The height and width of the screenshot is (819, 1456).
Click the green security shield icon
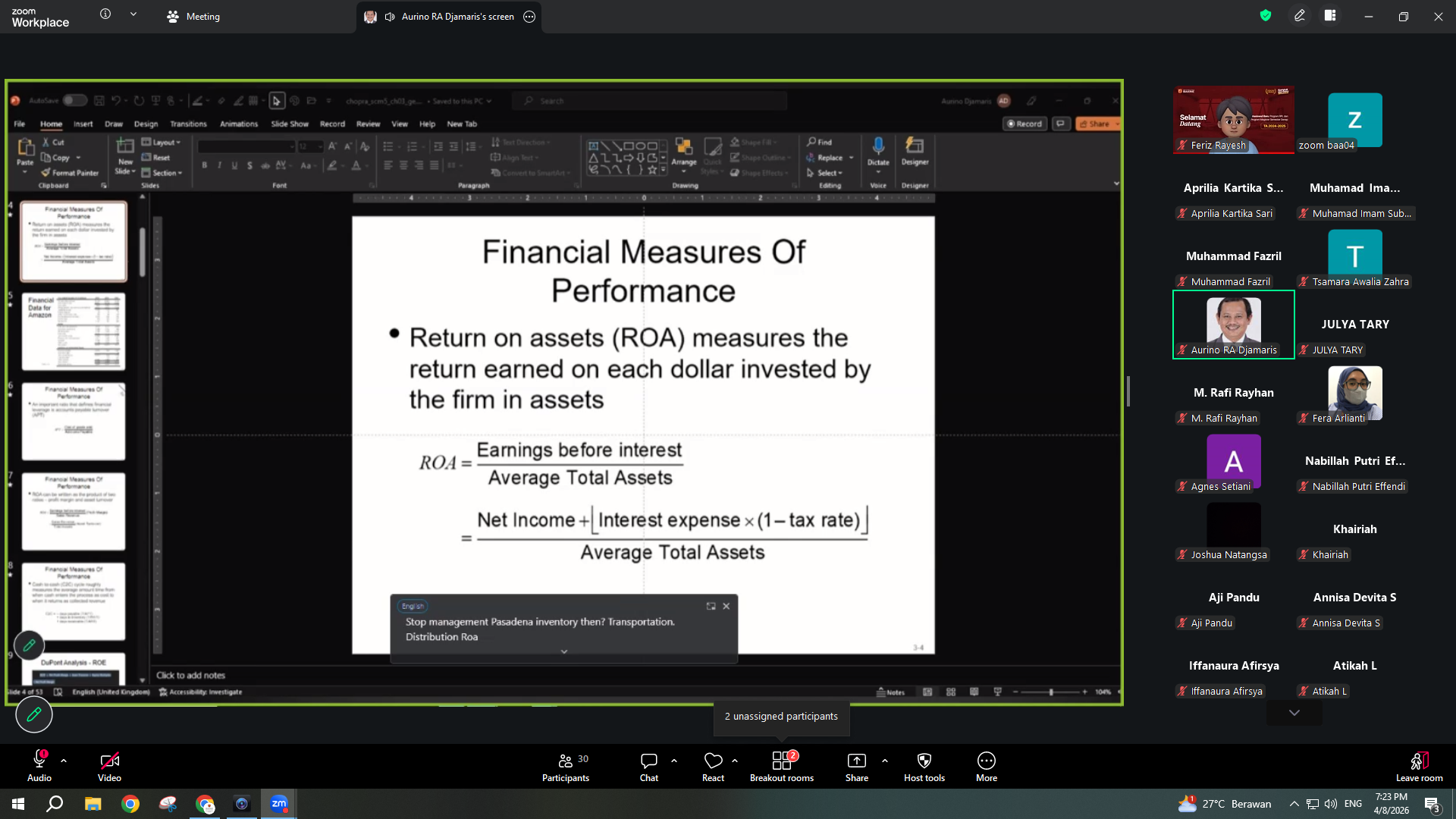click(1266, 15)
